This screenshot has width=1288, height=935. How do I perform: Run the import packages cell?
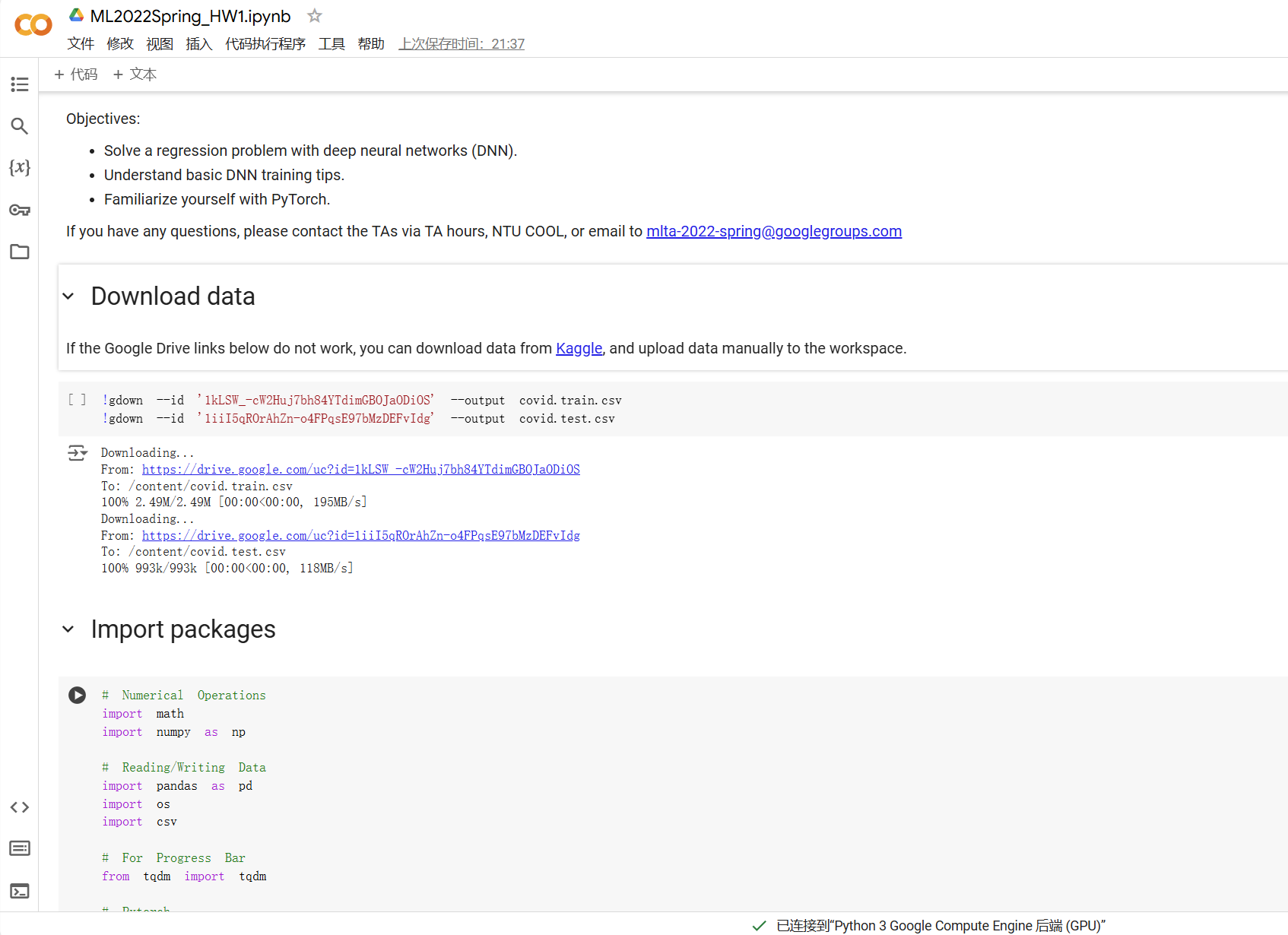(x=77, y=696)
